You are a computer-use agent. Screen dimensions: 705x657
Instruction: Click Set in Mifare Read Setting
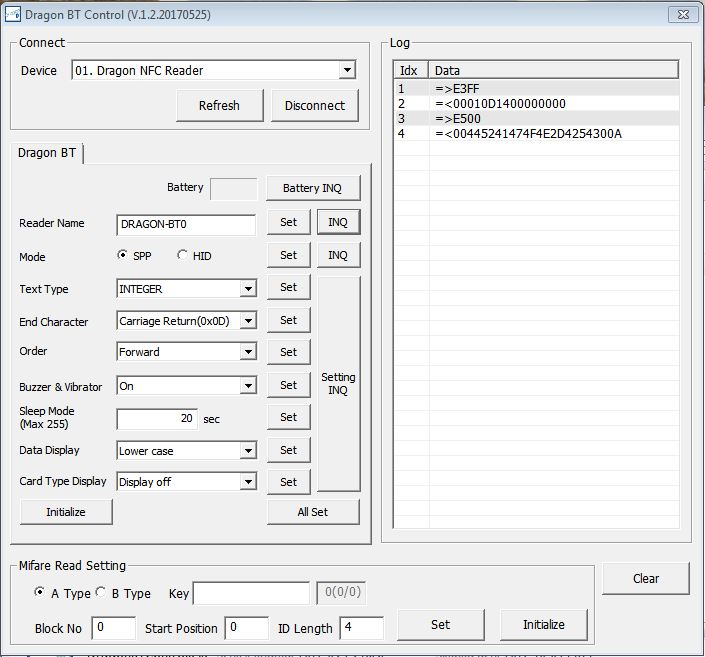pyautogui.click(x=441, y=625)
